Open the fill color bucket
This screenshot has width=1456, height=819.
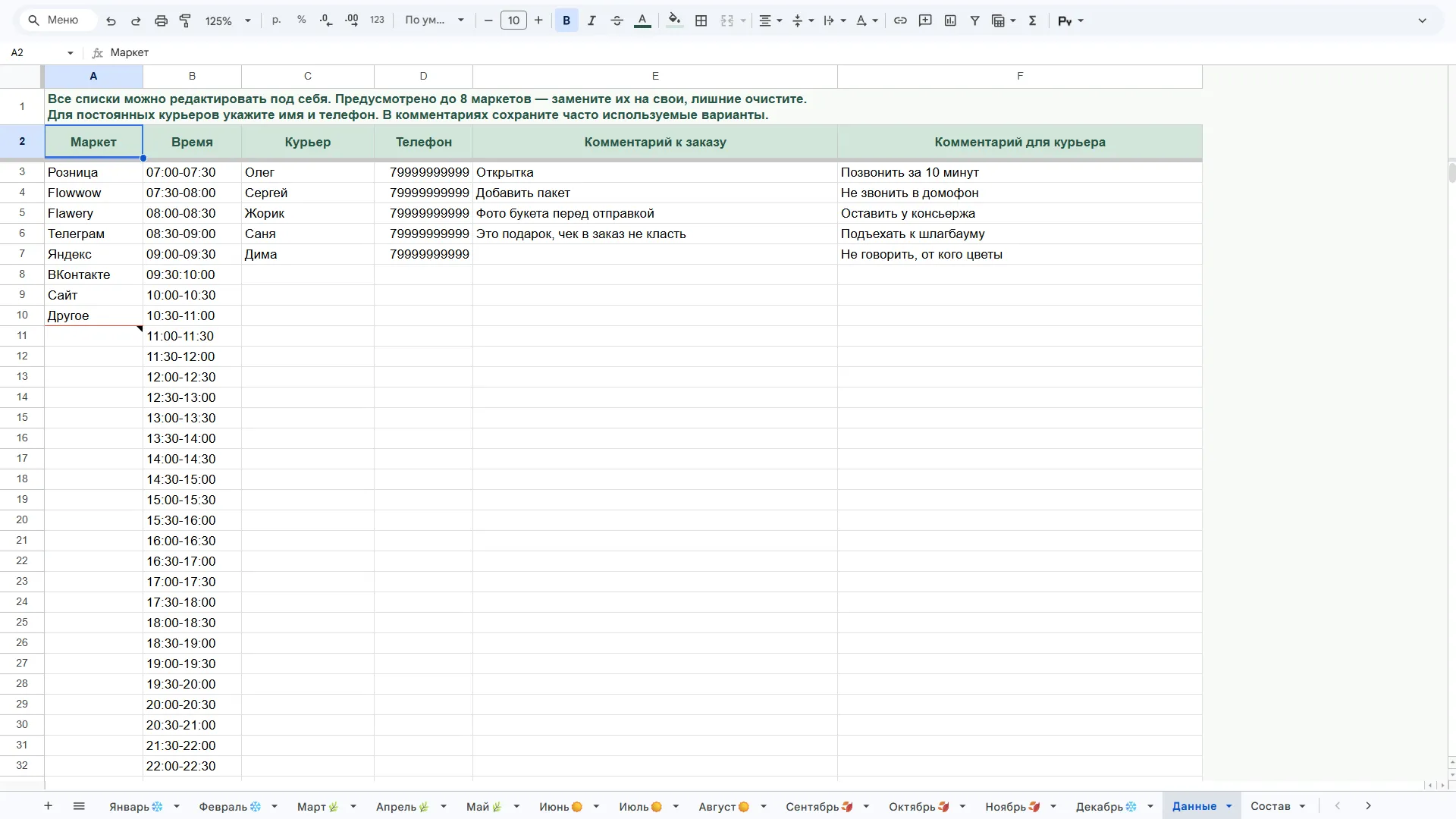point(674,20)
